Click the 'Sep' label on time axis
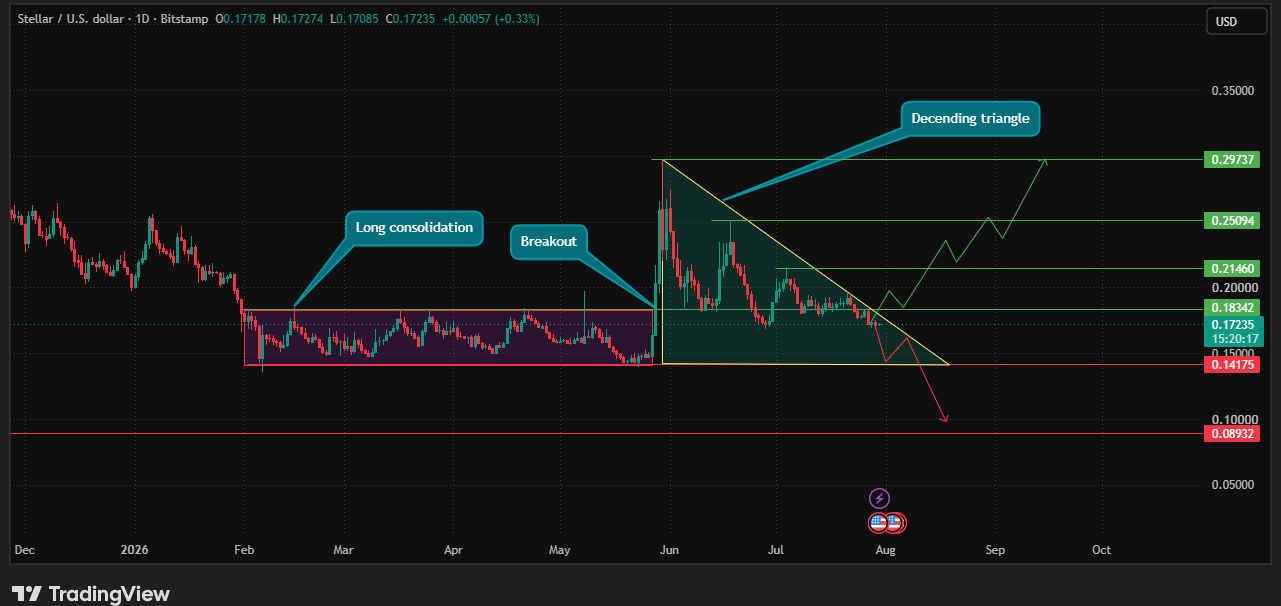The height and width of the screenshot is (606, 1281). click(994, 550)
